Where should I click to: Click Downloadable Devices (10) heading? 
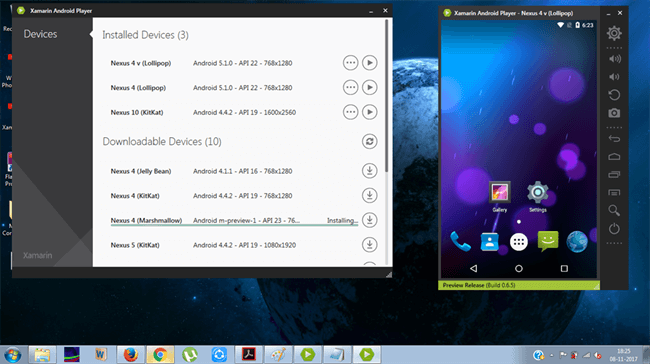tap(162, 142)
